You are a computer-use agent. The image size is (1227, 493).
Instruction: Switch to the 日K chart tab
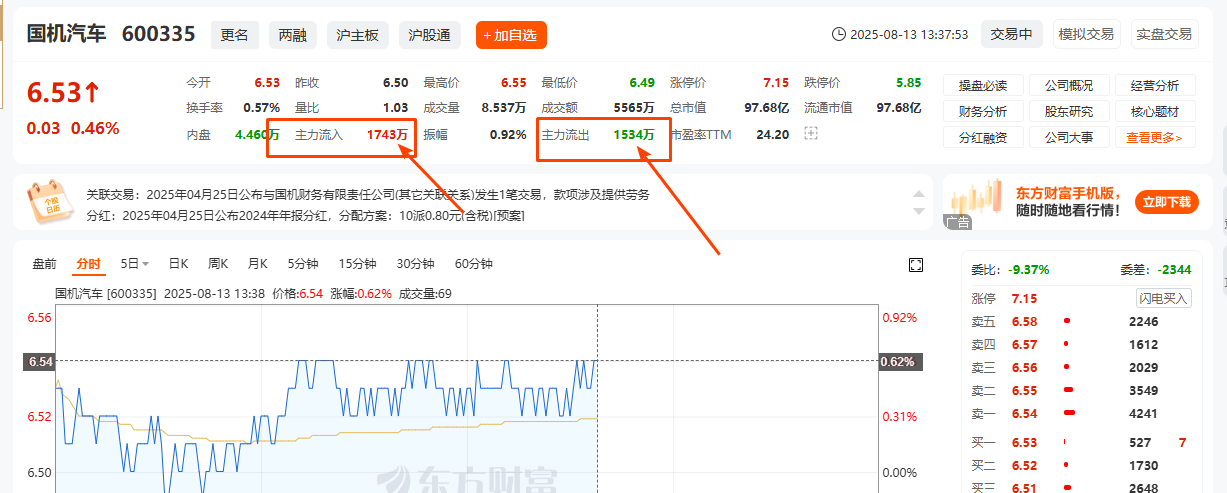pos(178,264)
